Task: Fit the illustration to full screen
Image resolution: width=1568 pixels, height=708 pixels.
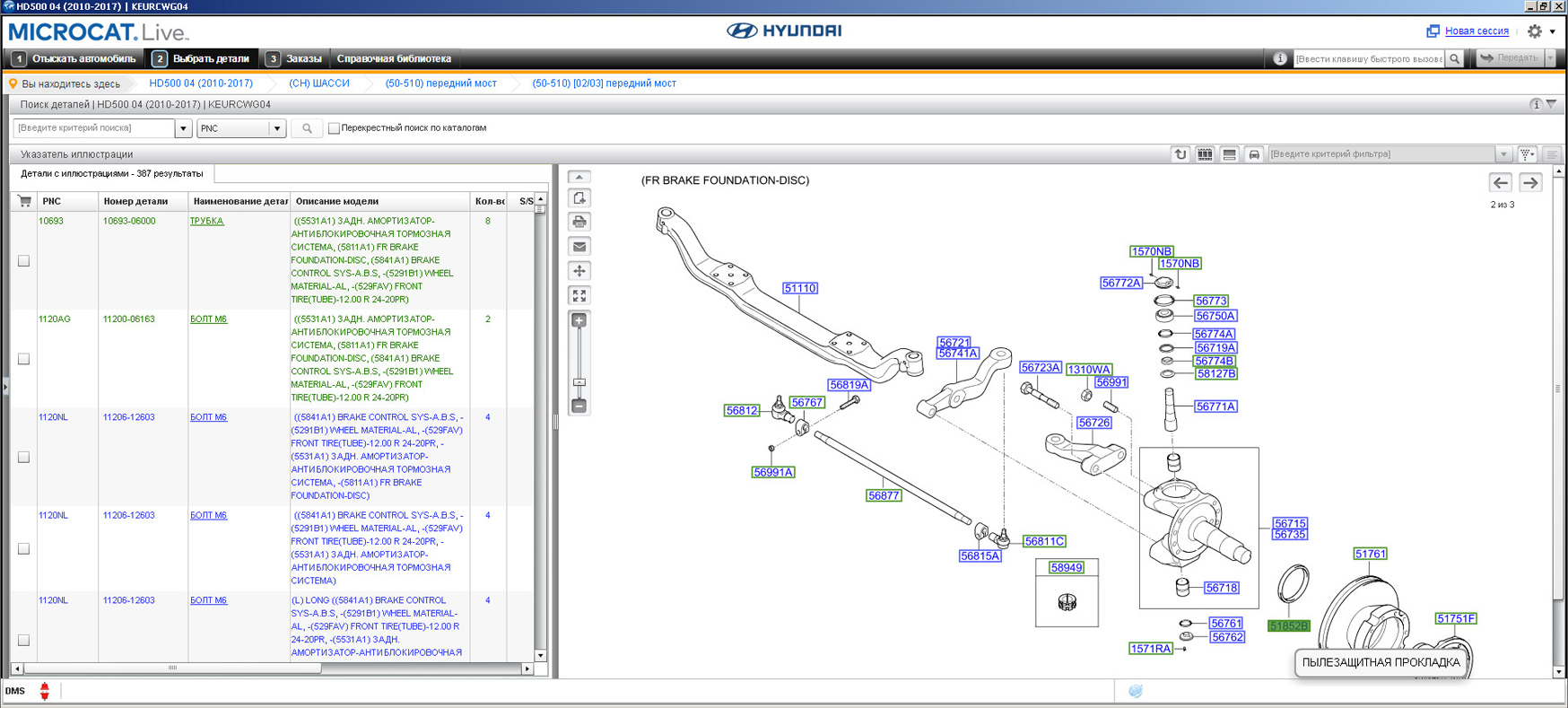Action: (x=579, y=295)
